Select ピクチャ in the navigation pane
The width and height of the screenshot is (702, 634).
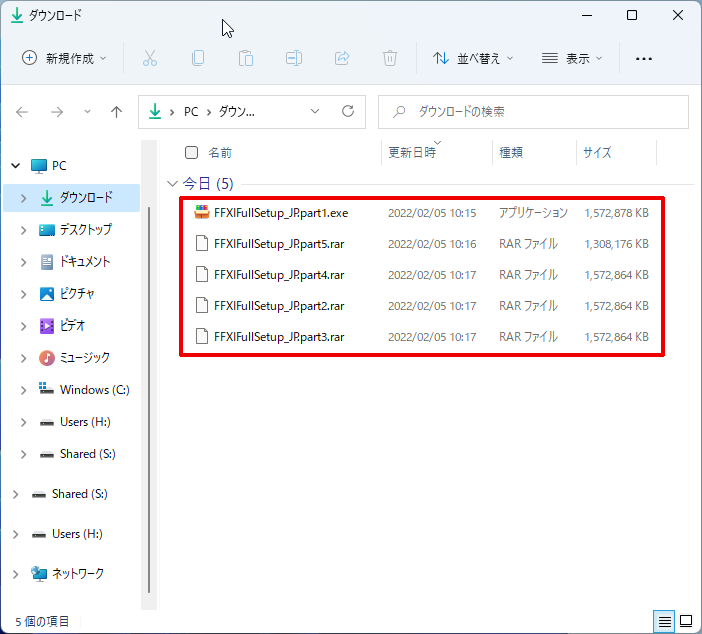pos(77,294)
